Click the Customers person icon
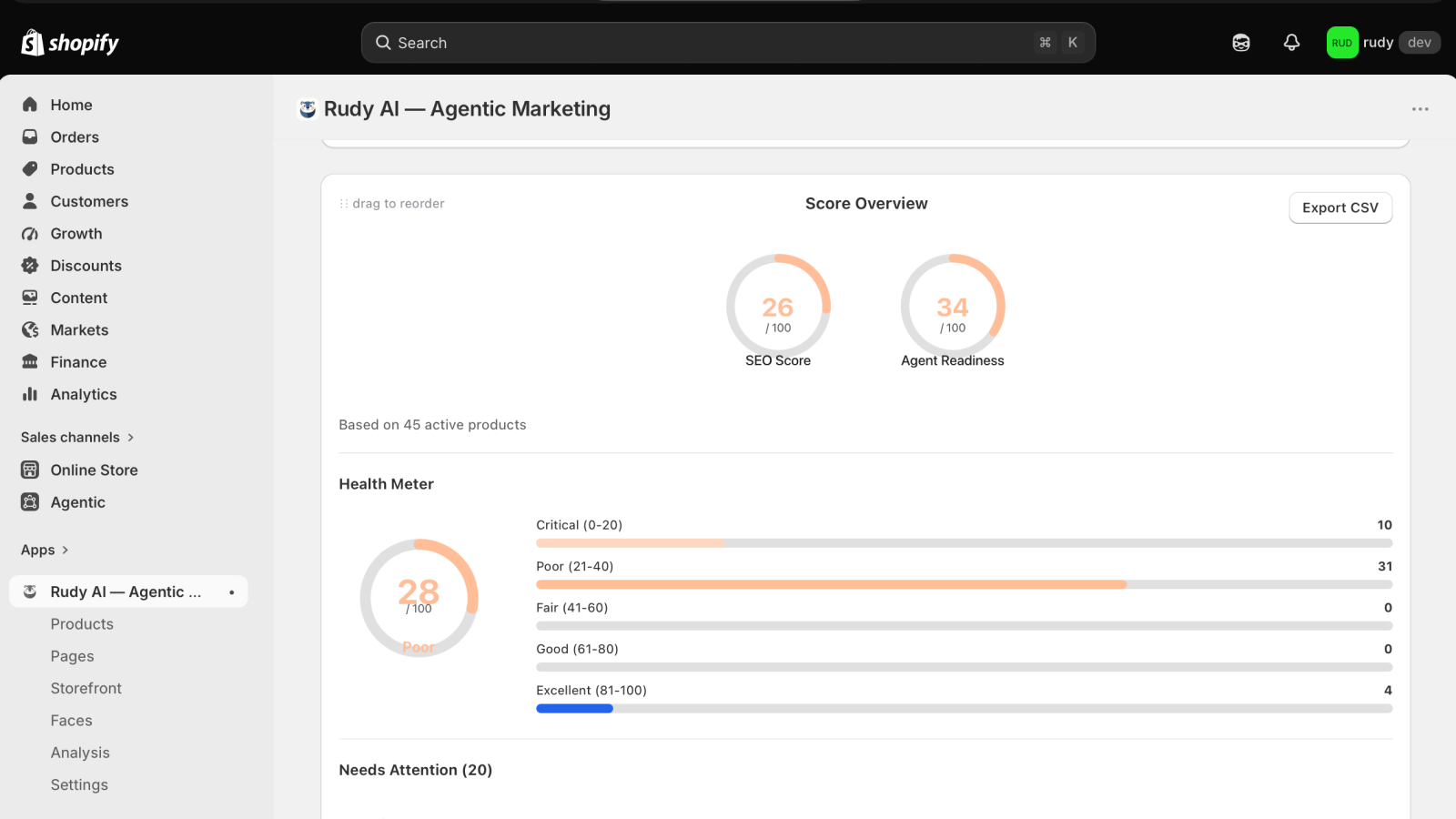1456x819 pixels. (x=30, y=201)
